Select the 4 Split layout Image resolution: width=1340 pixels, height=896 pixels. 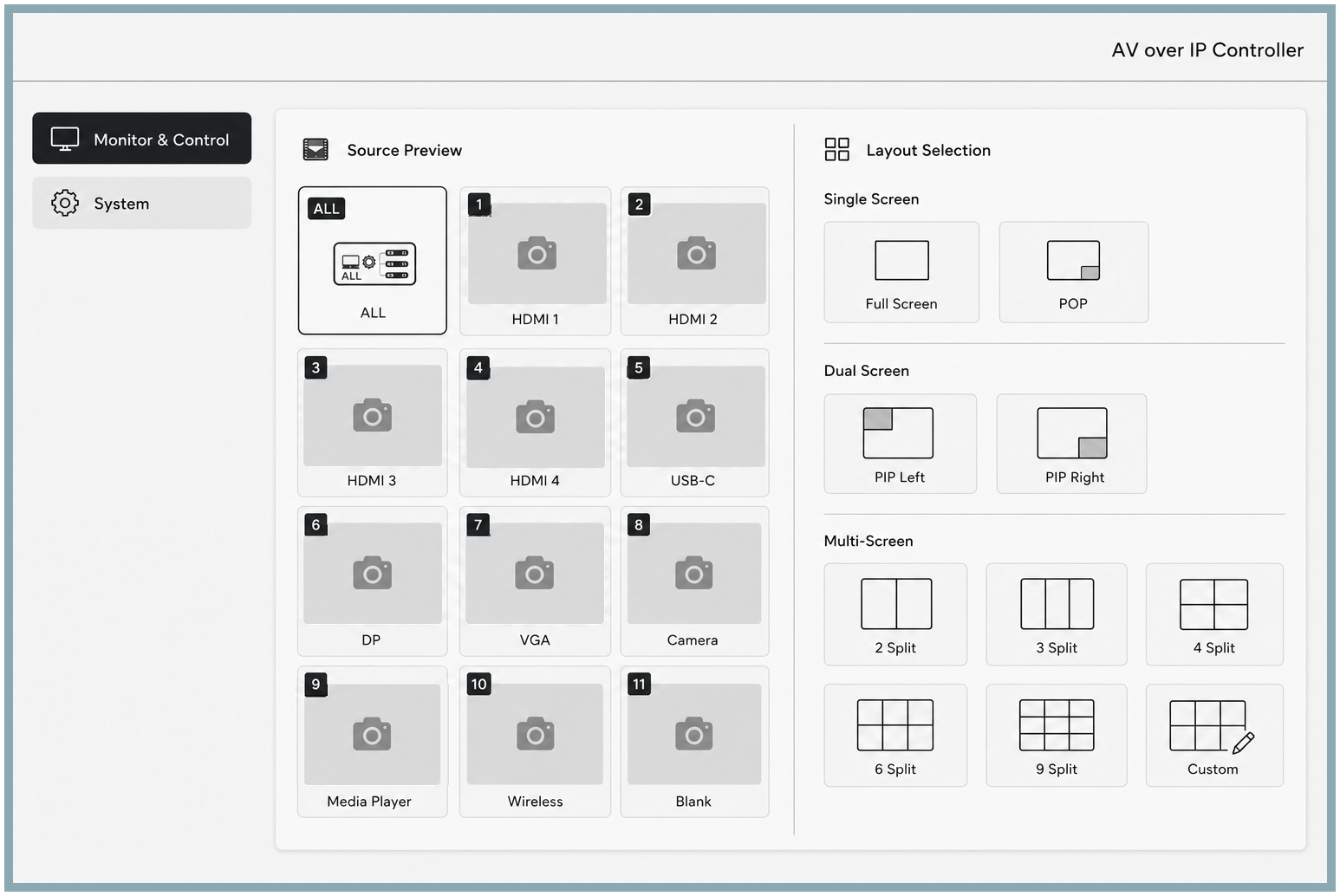point(1214,614)
